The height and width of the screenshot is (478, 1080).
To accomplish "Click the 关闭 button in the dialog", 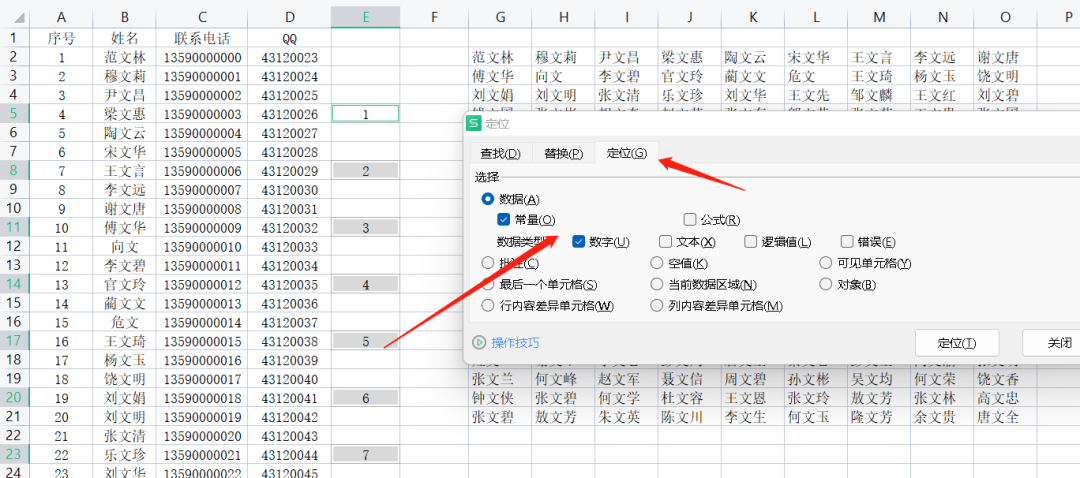I will [x=1059, y=343].
